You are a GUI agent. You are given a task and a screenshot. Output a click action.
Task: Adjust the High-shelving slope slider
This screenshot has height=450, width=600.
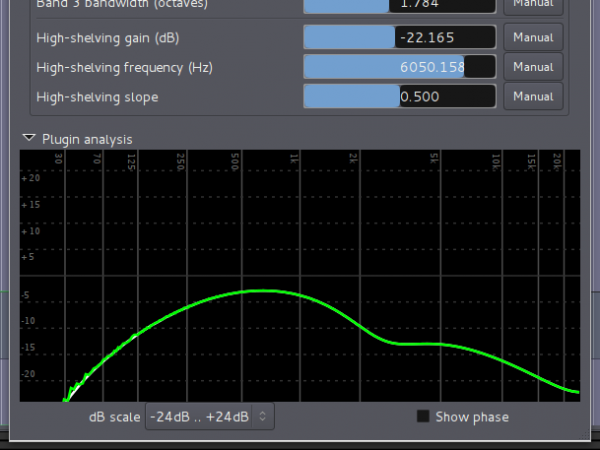(x=400, y=96)
